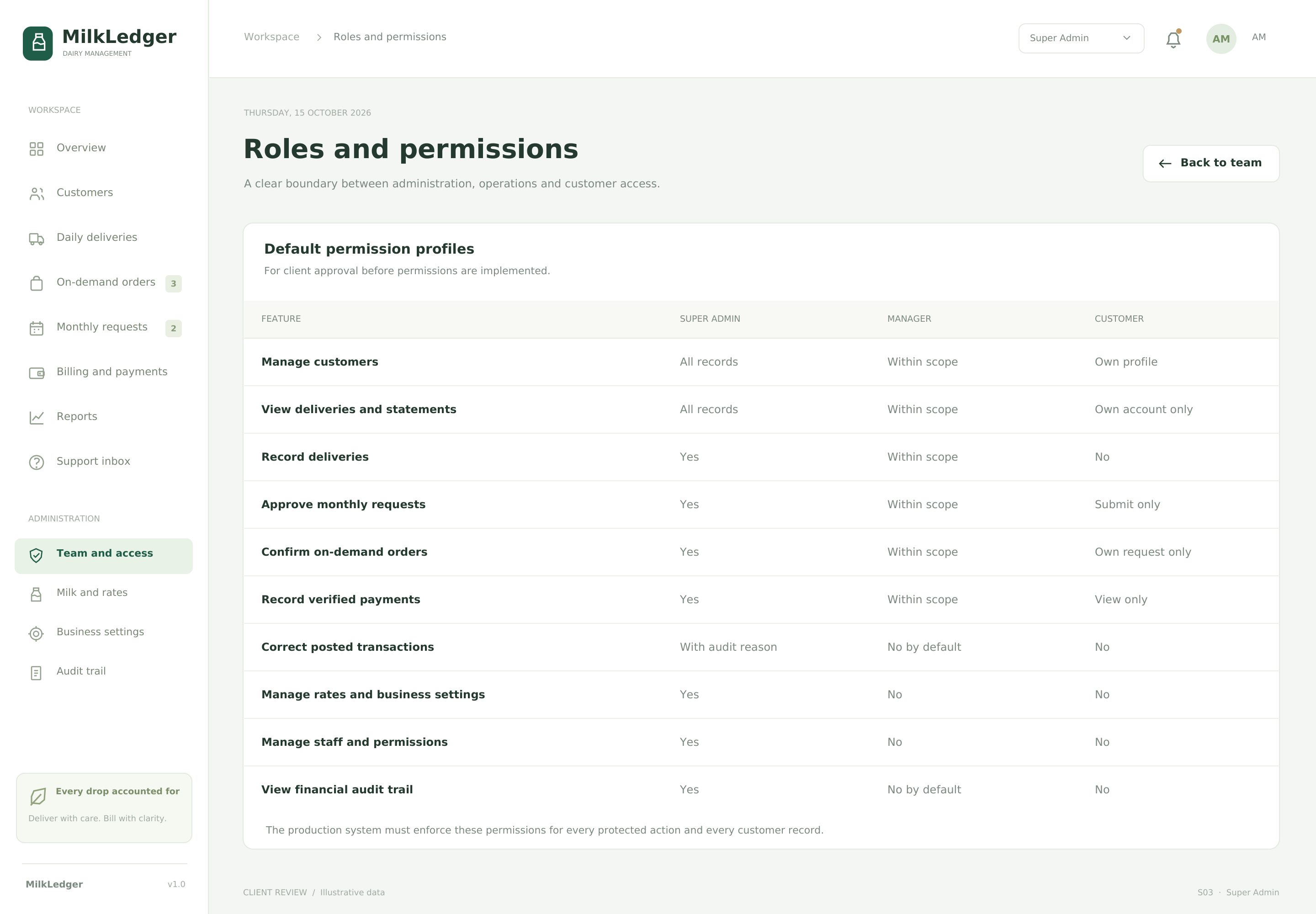Click the SUPER ADMIN column header

tap(710, 319)
